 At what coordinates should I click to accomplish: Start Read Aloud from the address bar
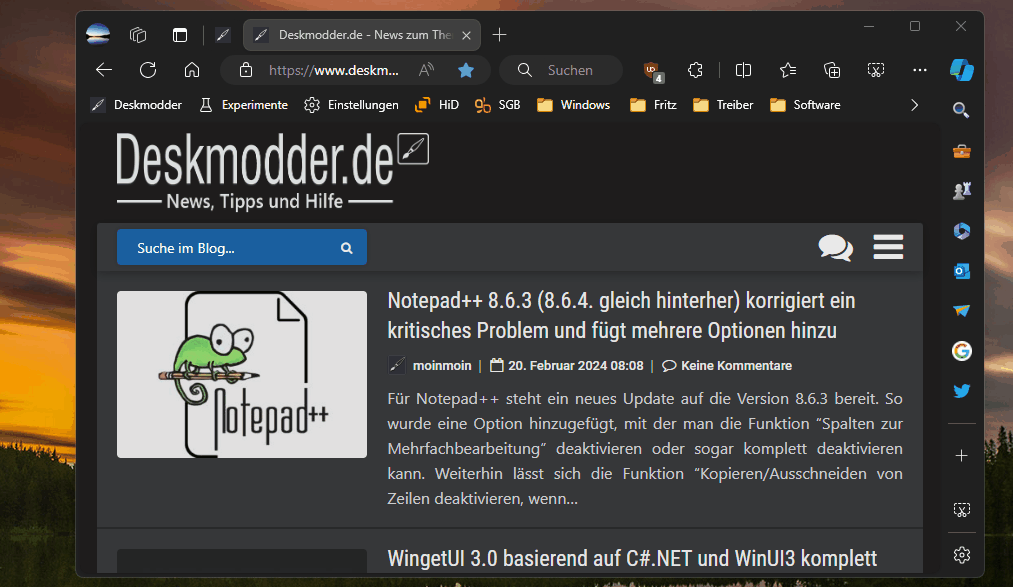[426, 70]
